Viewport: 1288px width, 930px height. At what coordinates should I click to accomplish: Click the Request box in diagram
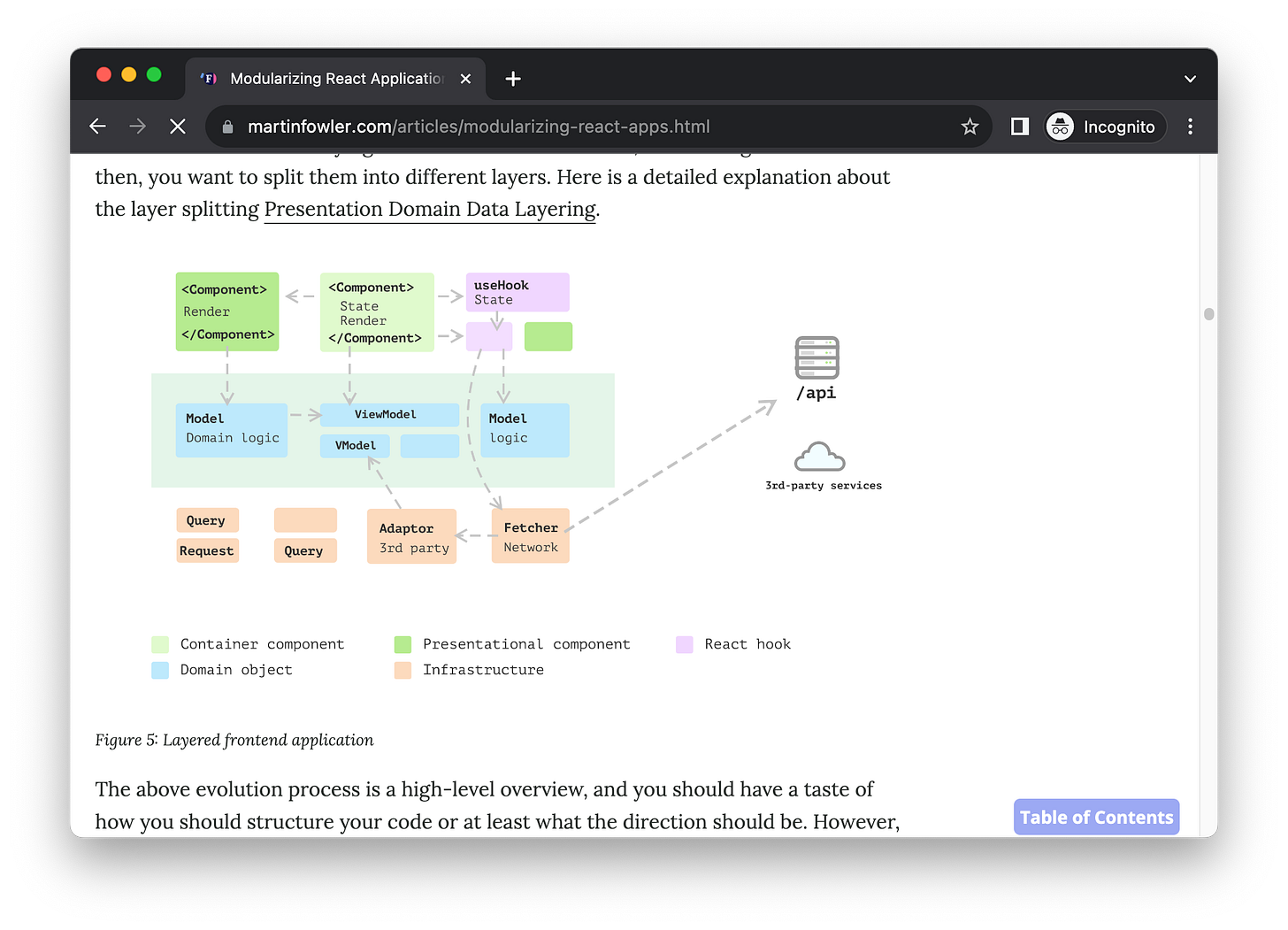(207, 550)
